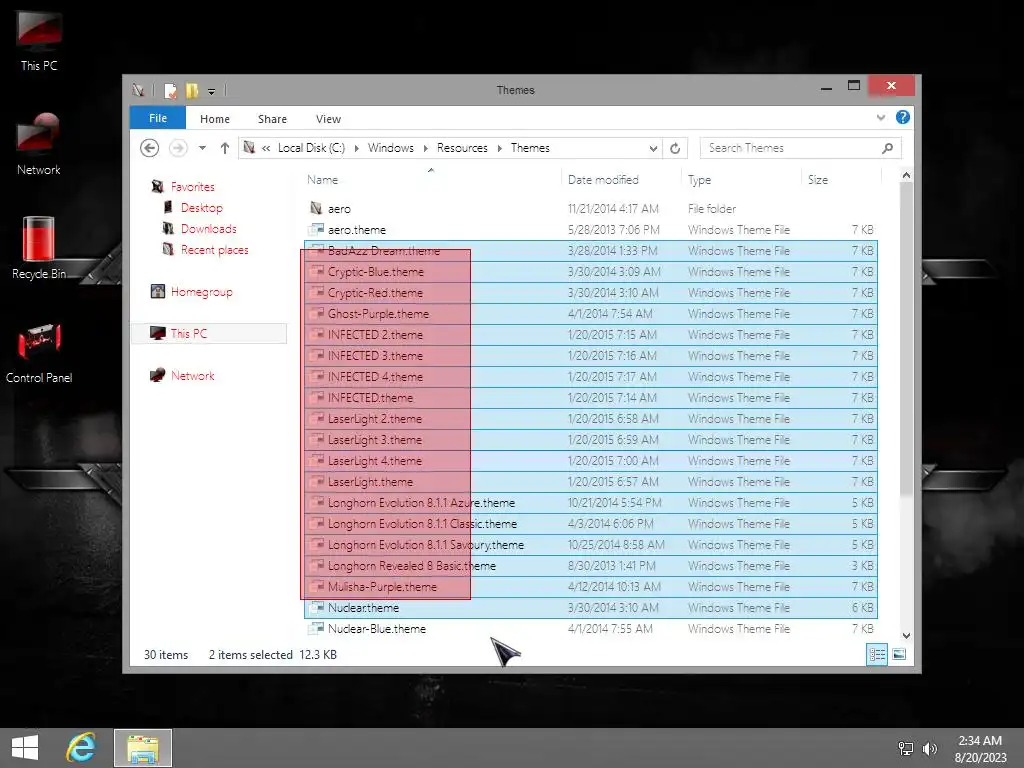Select Longhorn Evolution 8.1.1 Azure.theme
The height and width of the screenshot is (768, 1024).
591,503
